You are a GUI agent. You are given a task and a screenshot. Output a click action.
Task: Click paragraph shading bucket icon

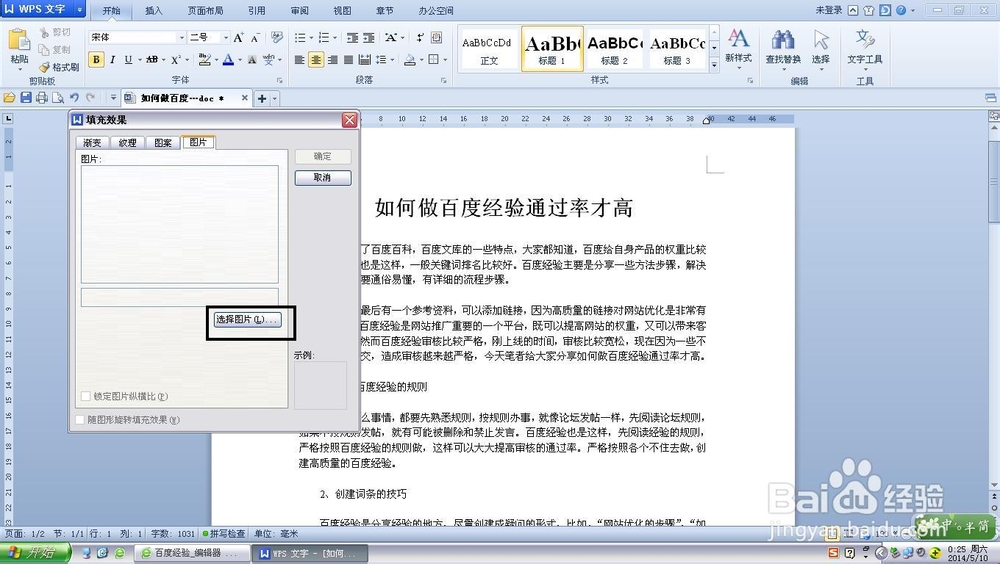[x=409, y=59]
